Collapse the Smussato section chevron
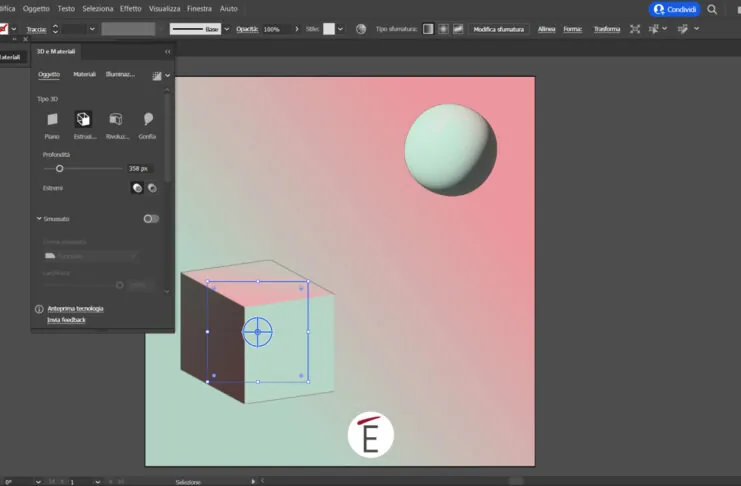The width and height of the screenshot is (741, 486). (x=39, y=218)
